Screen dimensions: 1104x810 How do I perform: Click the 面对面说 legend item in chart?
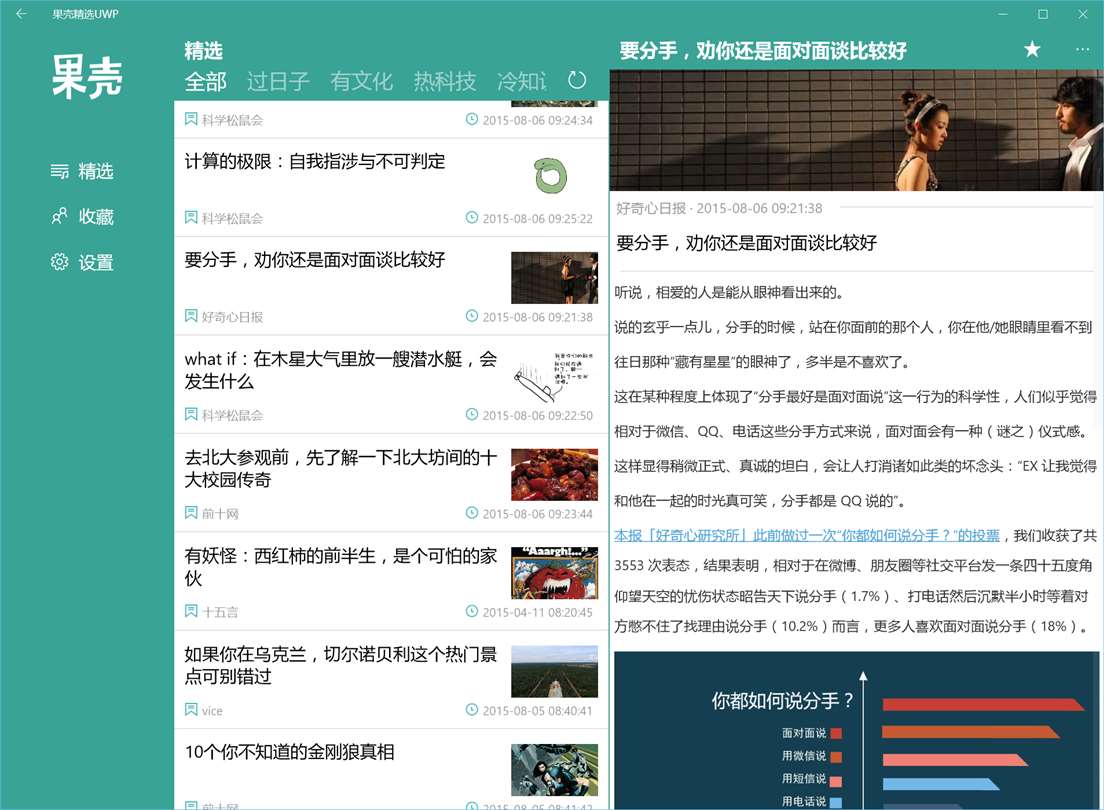point(812,733)
